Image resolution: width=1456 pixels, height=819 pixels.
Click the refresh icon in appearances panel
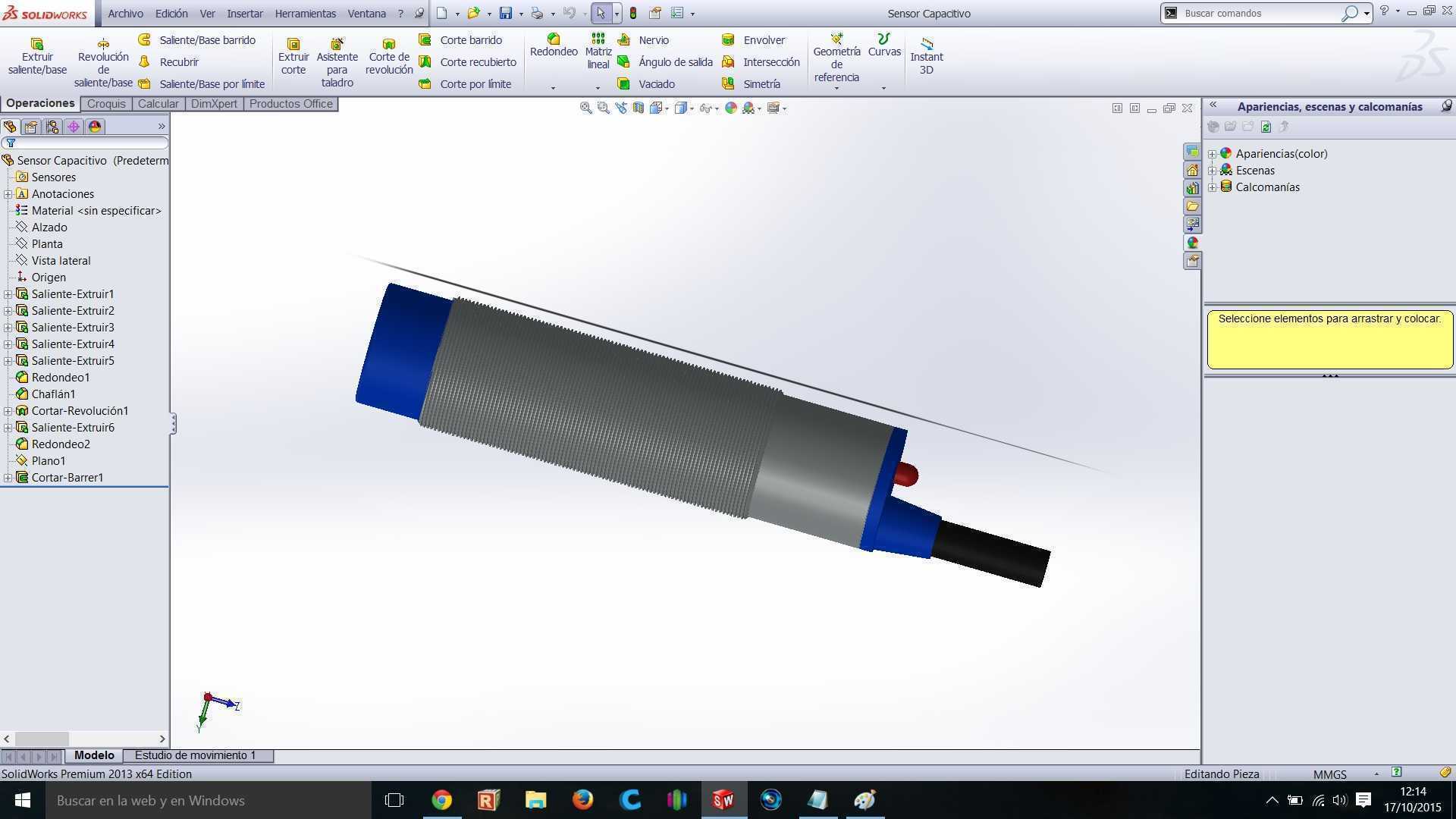click(1266, 127)
